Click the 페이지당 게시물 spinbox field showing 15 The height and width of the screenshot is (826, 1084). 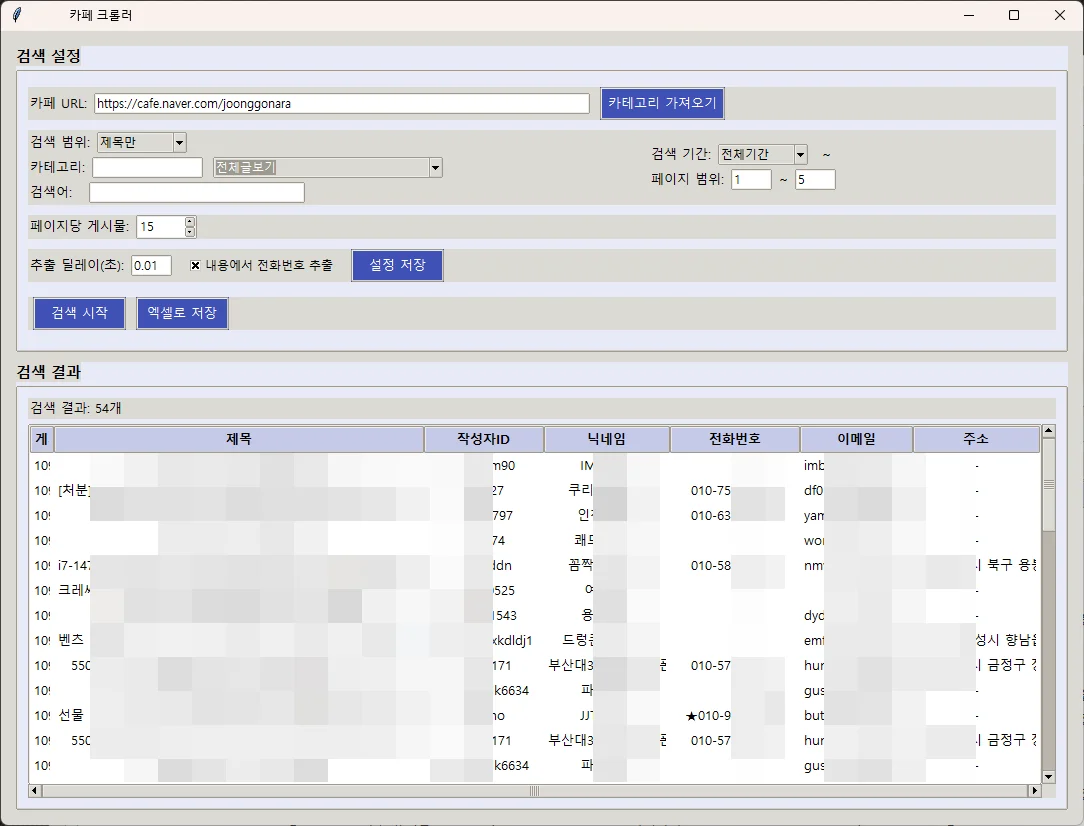[161, 227]
